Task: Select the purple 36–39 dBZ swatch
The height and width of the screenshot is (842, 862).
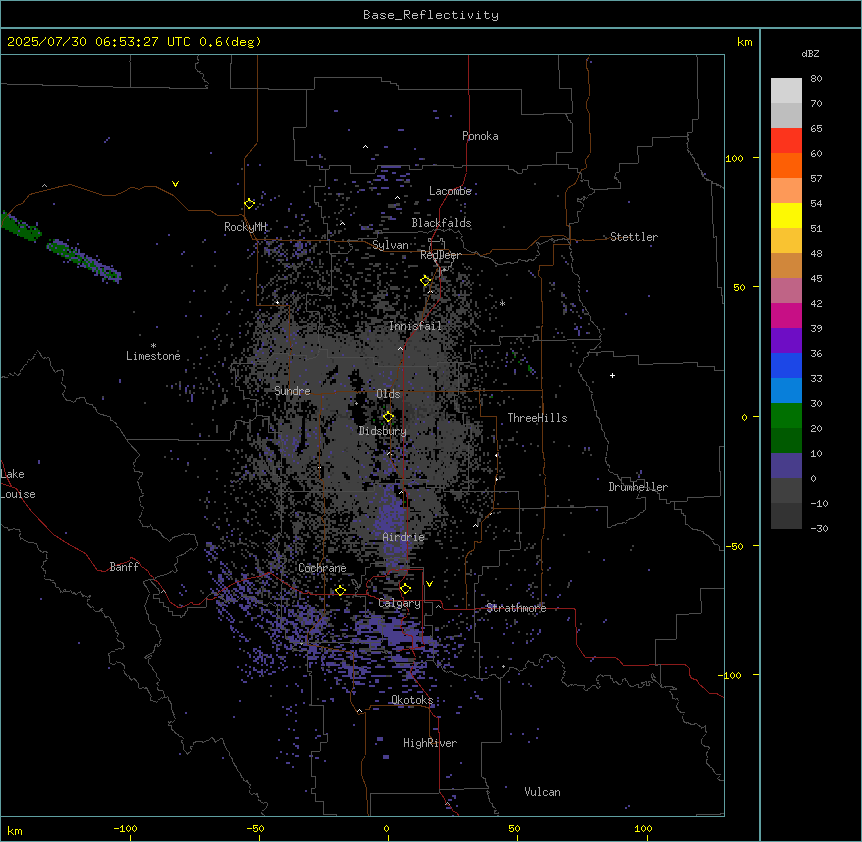Action: [786, 341]
